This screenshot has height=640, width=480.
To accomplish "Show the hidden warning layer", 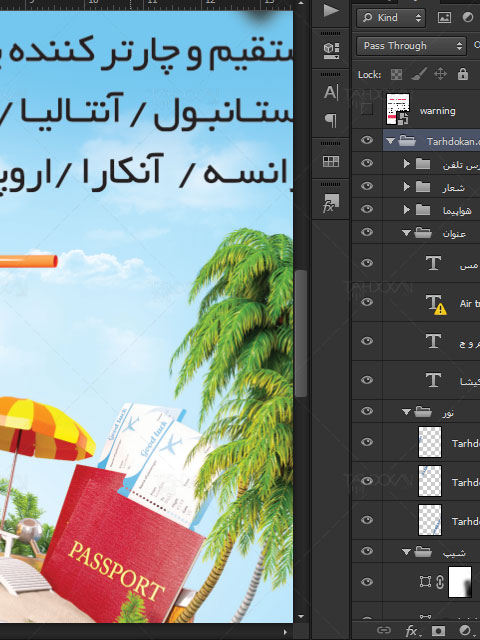I will tap(367, 109).
